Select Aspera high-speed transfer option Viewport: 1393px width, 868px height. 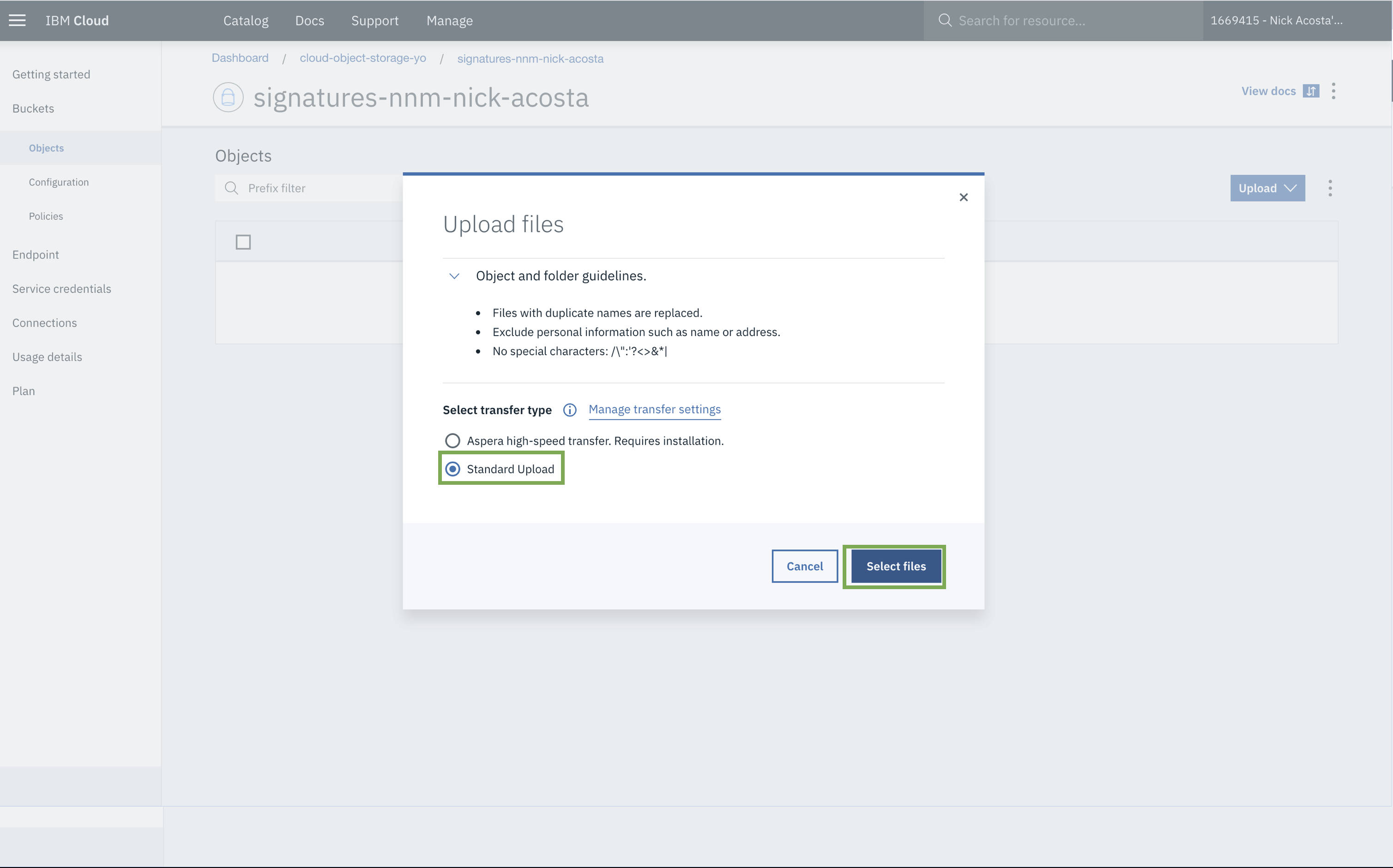[452, 441]
